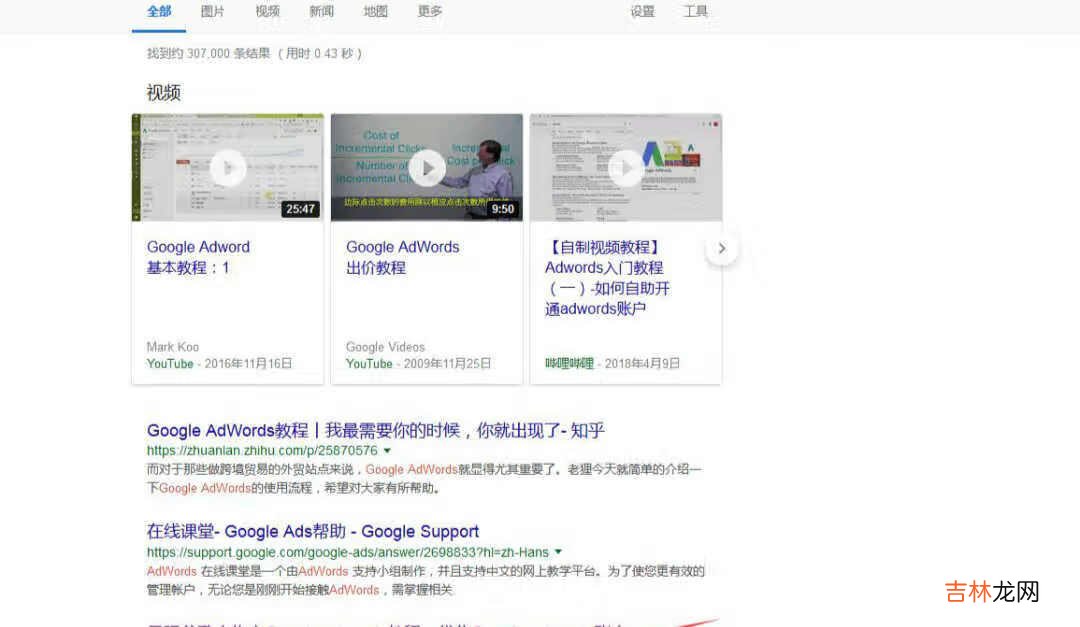Click the next arrow in video carousel
This screenshot has width=1080, height=627.
click(722, 249)
